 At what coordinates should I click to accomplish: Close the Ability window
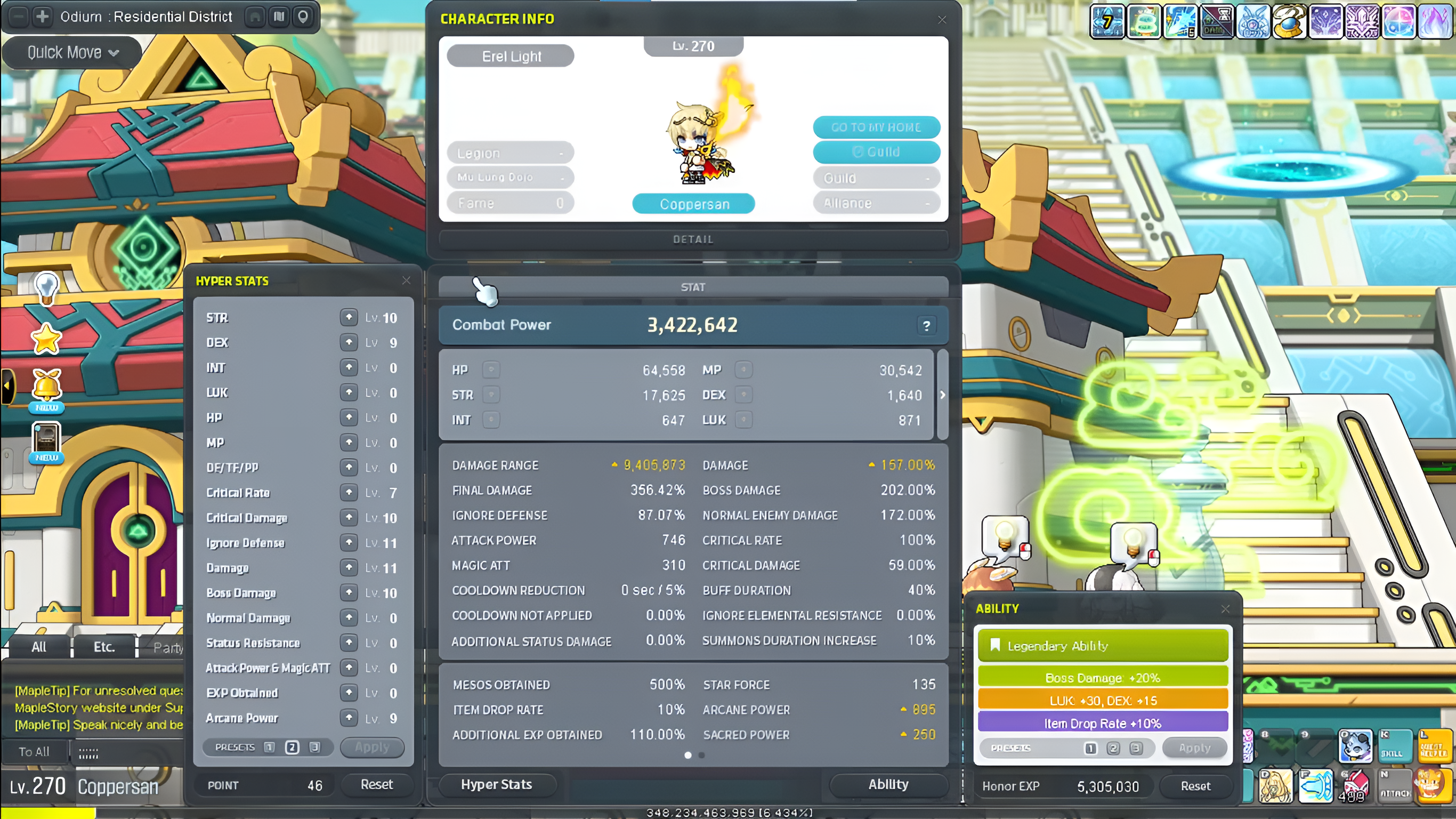(x=1225, y=608)
